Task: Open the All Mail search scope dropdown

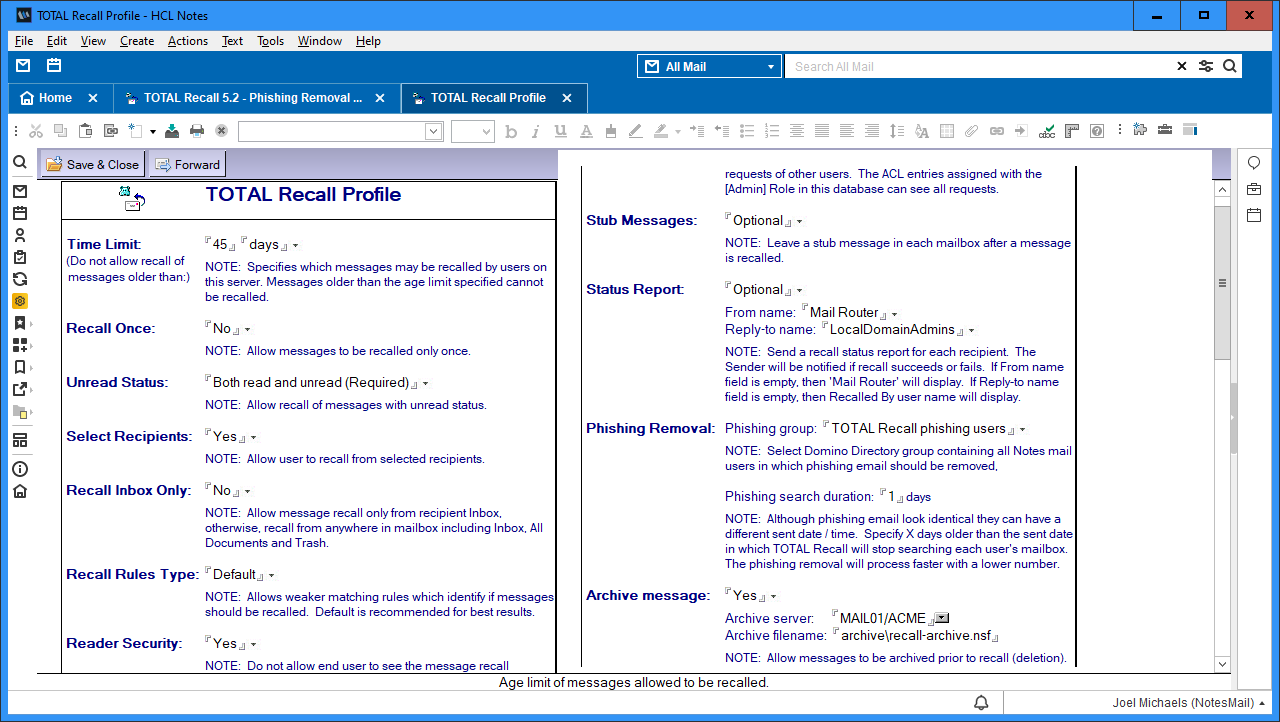Action: [x=710, y=66]
